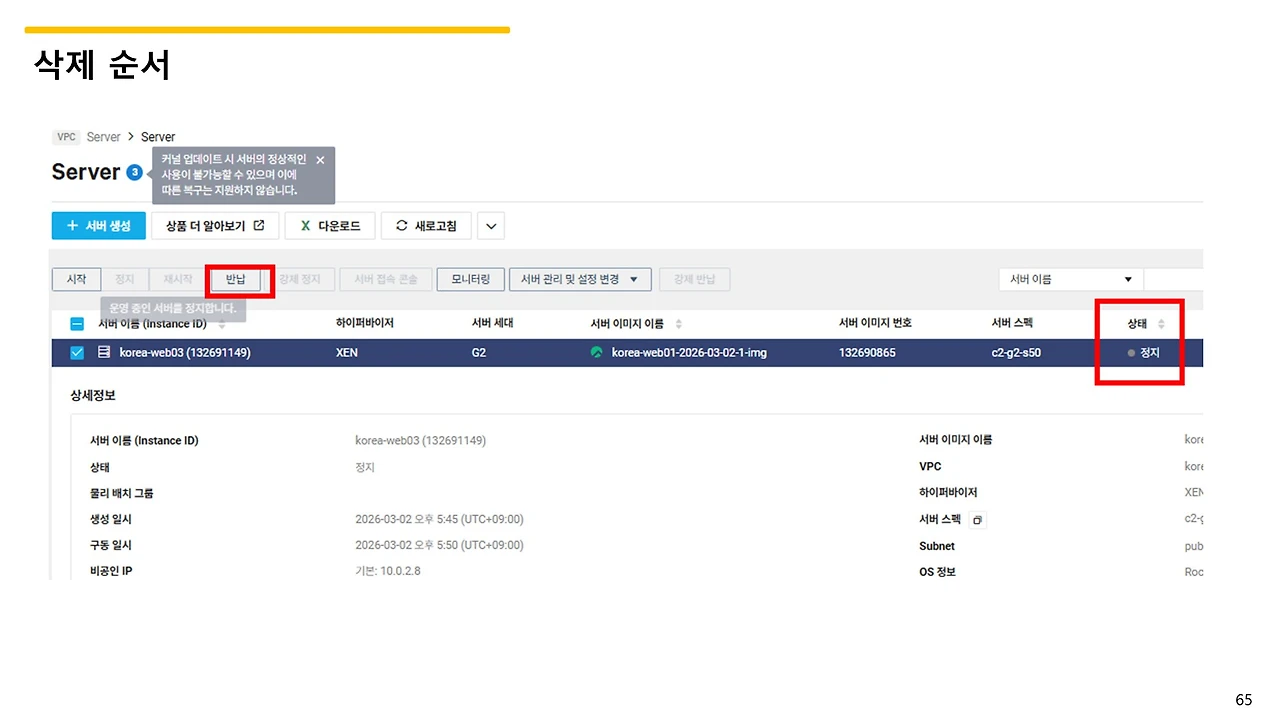Click the 강제 정지 button
Viewport: 1280px width, 720px height.
[x=300, y=279]
